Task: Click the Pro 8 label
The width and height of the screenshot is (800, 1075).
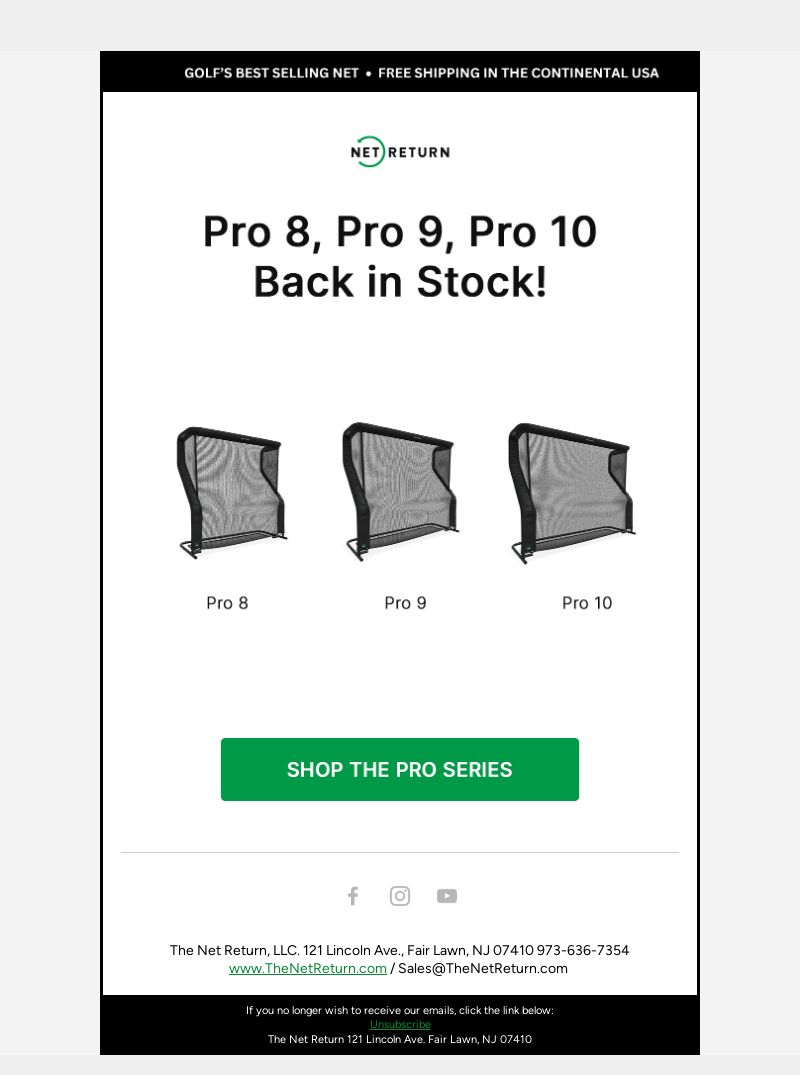Action: click(x=227, y=603)
